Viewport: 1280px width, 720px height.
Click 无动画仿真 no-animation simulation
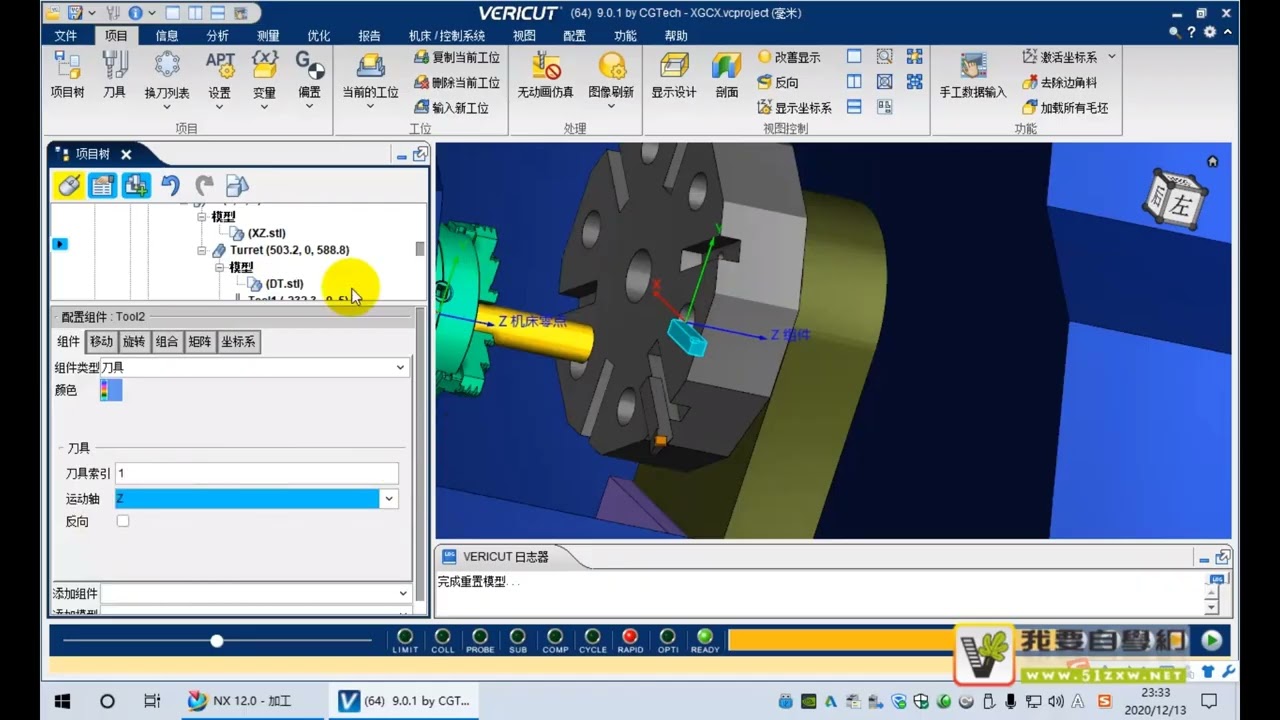[546, 75]
